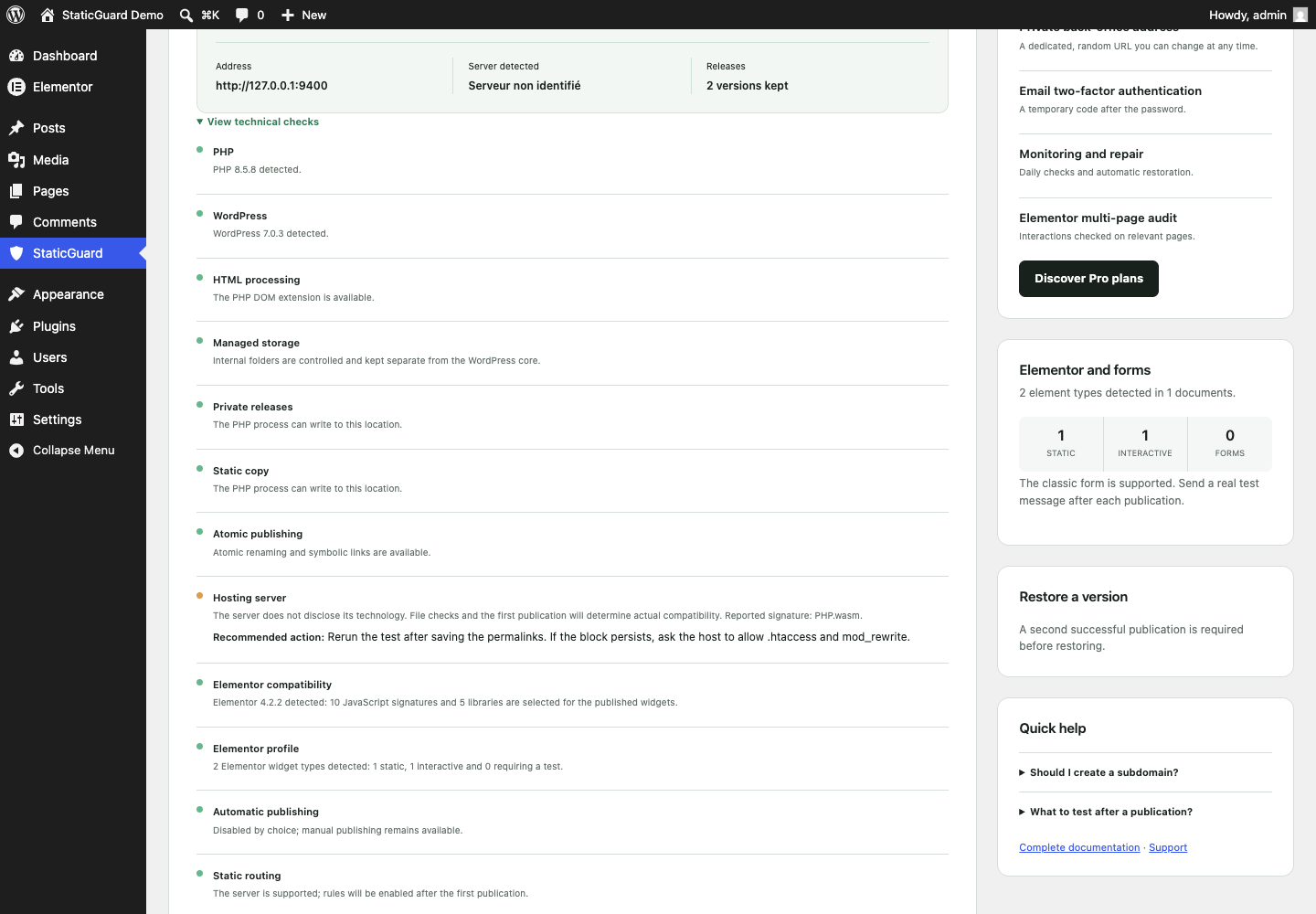Click the admin avatar icon

(1300, 15)
